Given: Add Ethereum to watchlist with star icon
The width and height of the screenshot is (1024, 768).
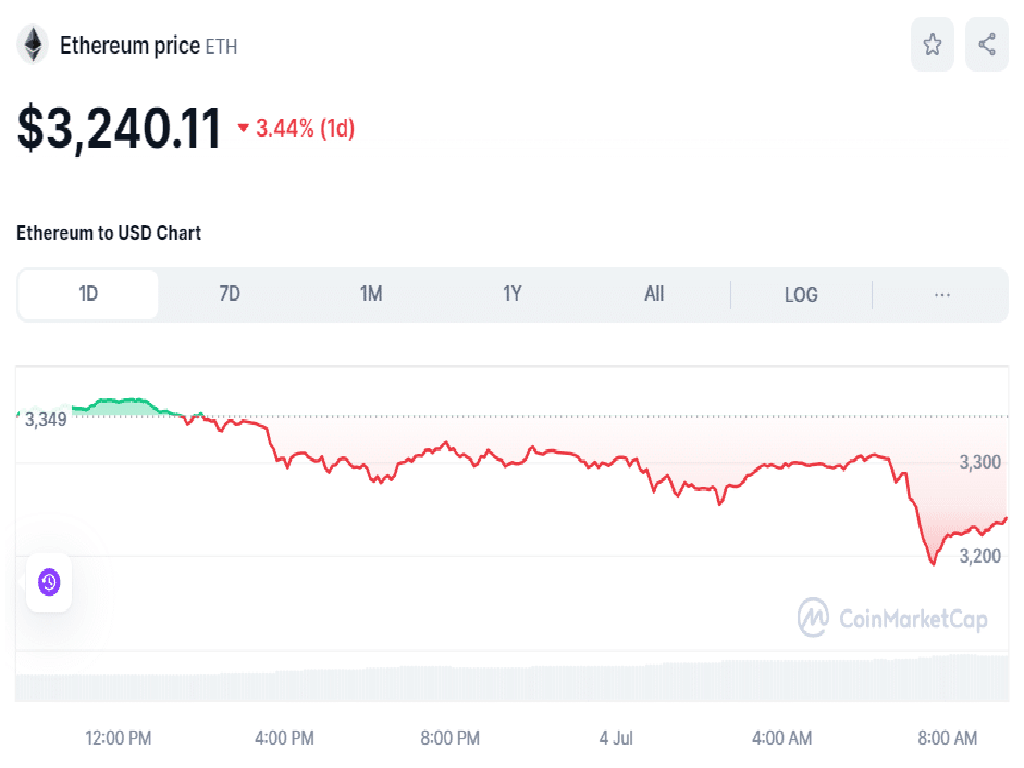Looking at the screenshot, I should click(x=932, y=44).
